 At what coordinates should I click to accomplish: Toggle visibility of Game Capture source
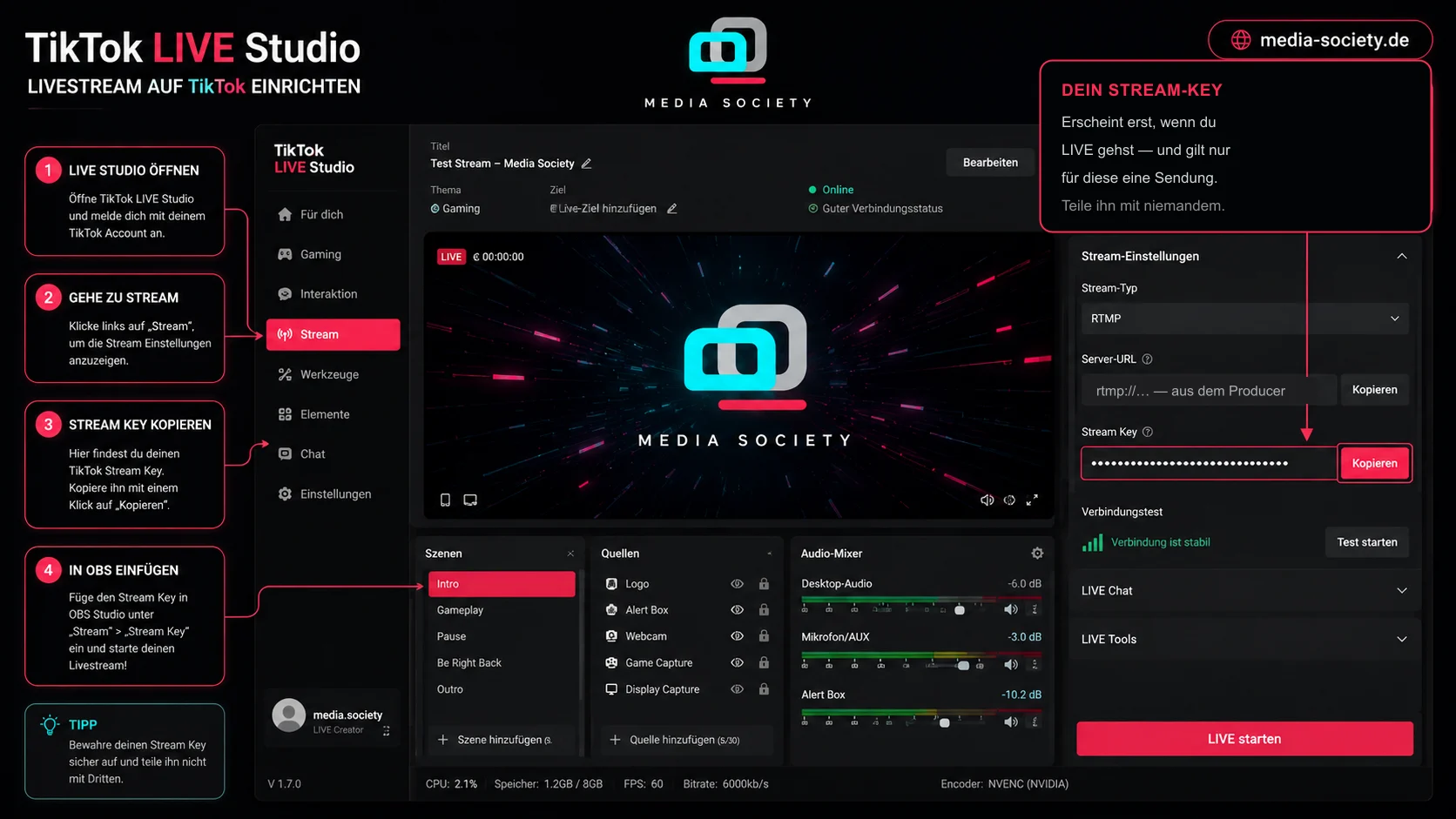737,662
